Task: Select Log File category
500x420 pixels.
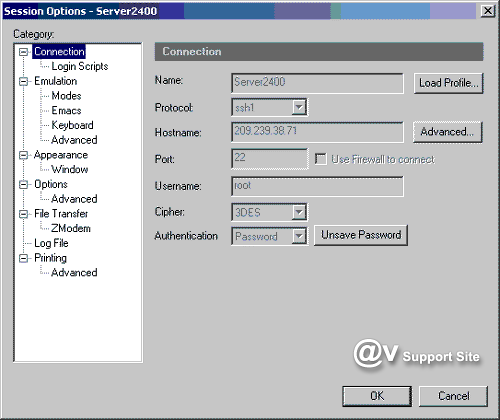Action: 51,243
